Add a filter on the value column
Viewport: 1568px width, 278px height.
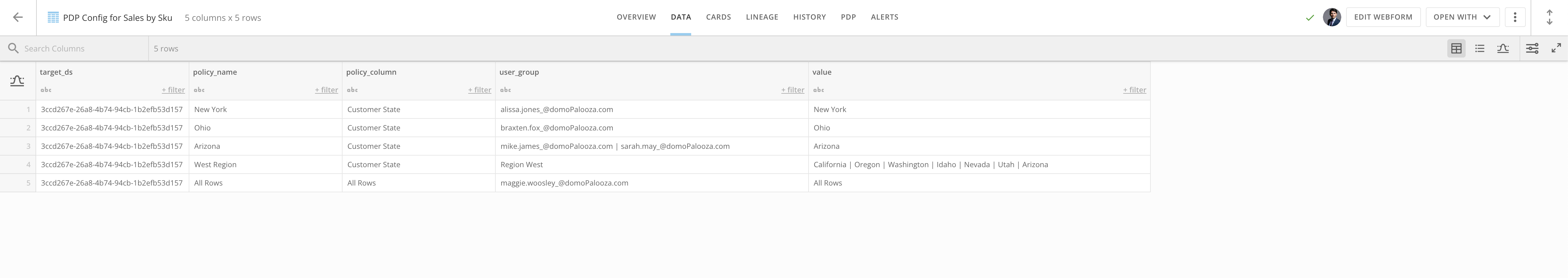click(1134, 90)
